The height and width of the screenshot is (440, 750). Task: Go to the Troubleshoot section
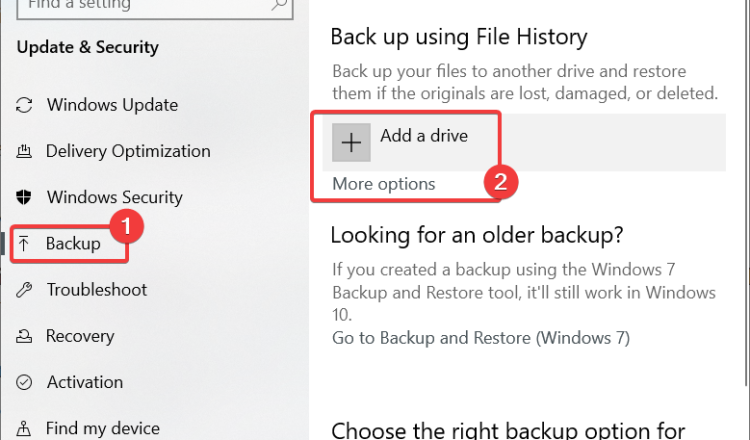(96, 290)
